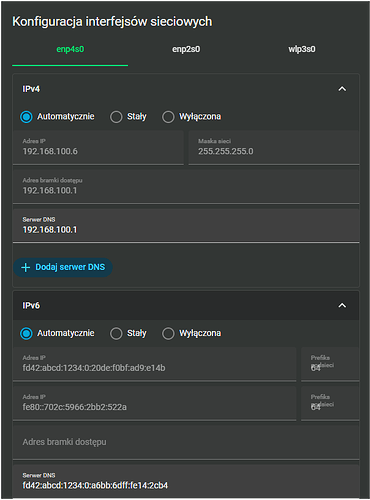
Task: Click the IPv6 Serwer DNS field
Action: point(186,482)
